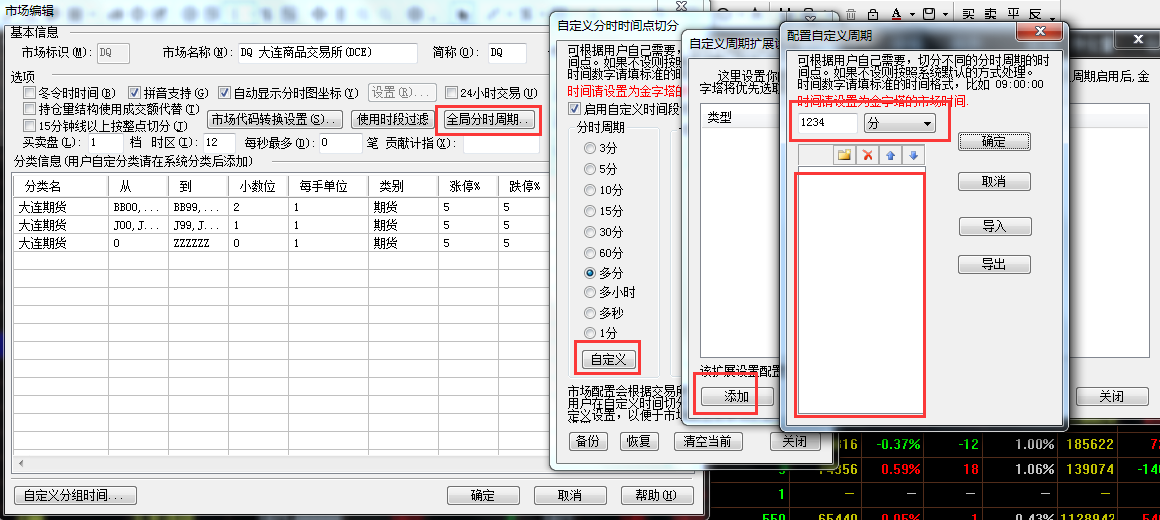Click the blue move-down arrow icon
This screenshot has height=520, width=1160.
(x=914, y=155)
